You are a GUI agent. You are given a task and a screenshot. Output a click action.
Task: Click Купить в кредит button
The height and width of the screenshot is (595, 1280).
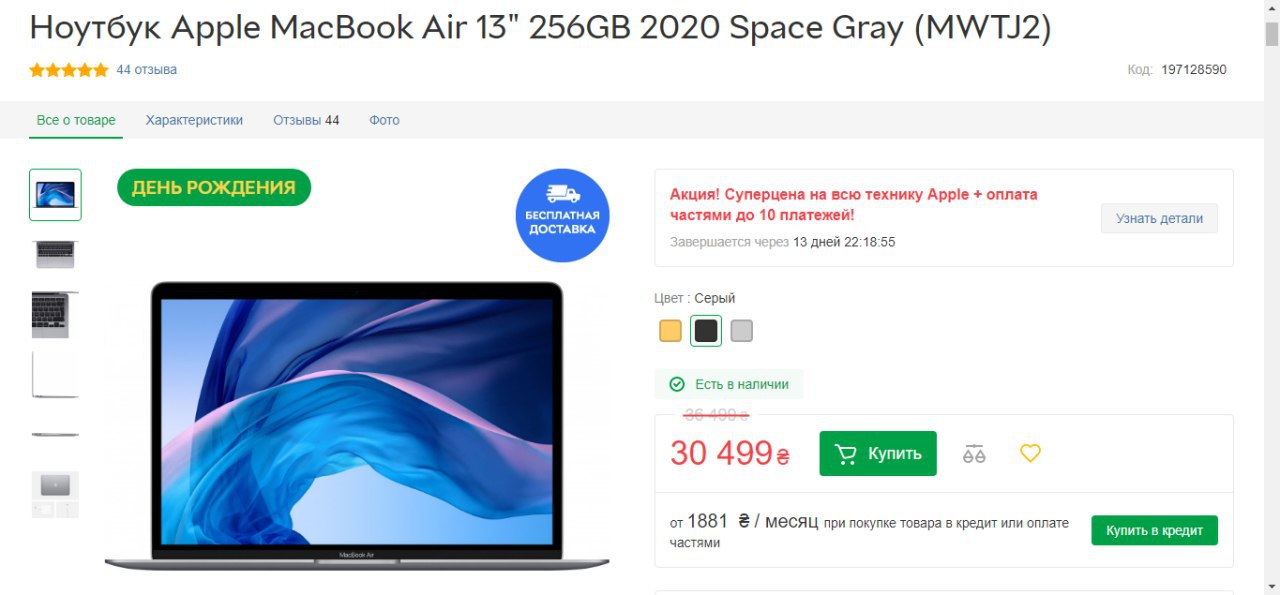point(1154,531)
